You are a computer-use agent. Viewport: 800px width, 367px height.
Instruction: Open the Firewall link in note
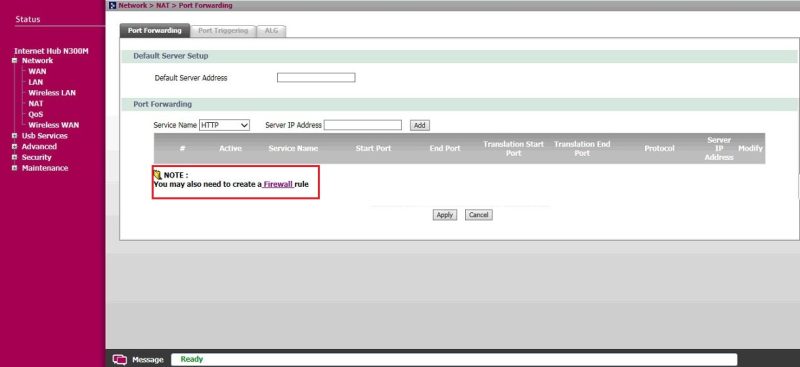[x=278, y=184]
